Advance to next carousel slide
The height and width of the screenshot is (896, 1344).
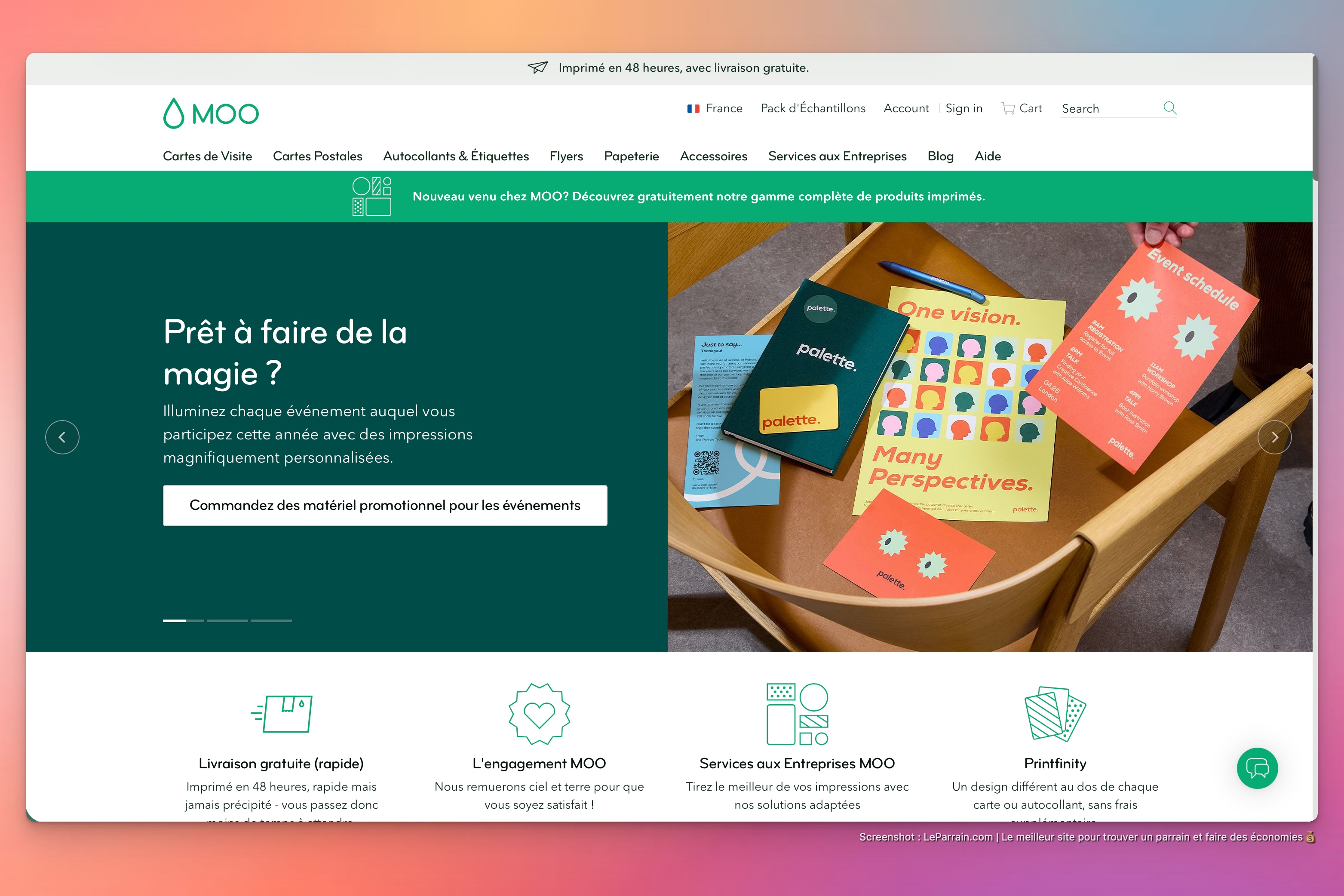point(1274,437)
